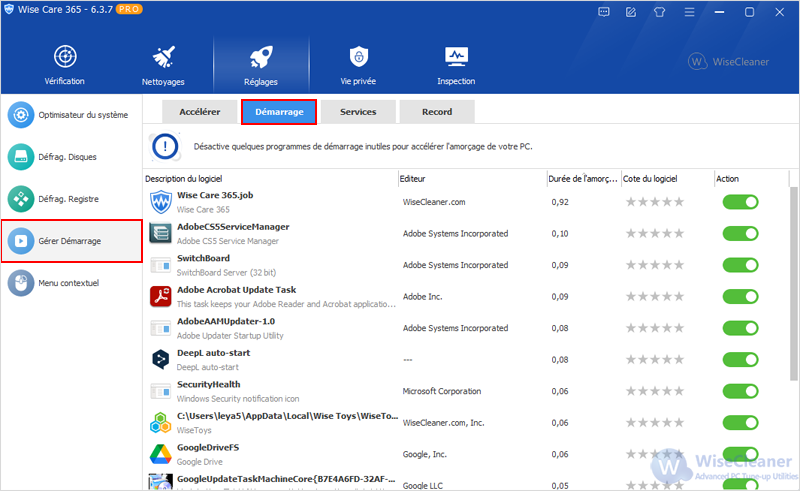Click the SecurityHealth entry icon
The image size is (800, 491).
pyautogui.click(x=161, y=391)
